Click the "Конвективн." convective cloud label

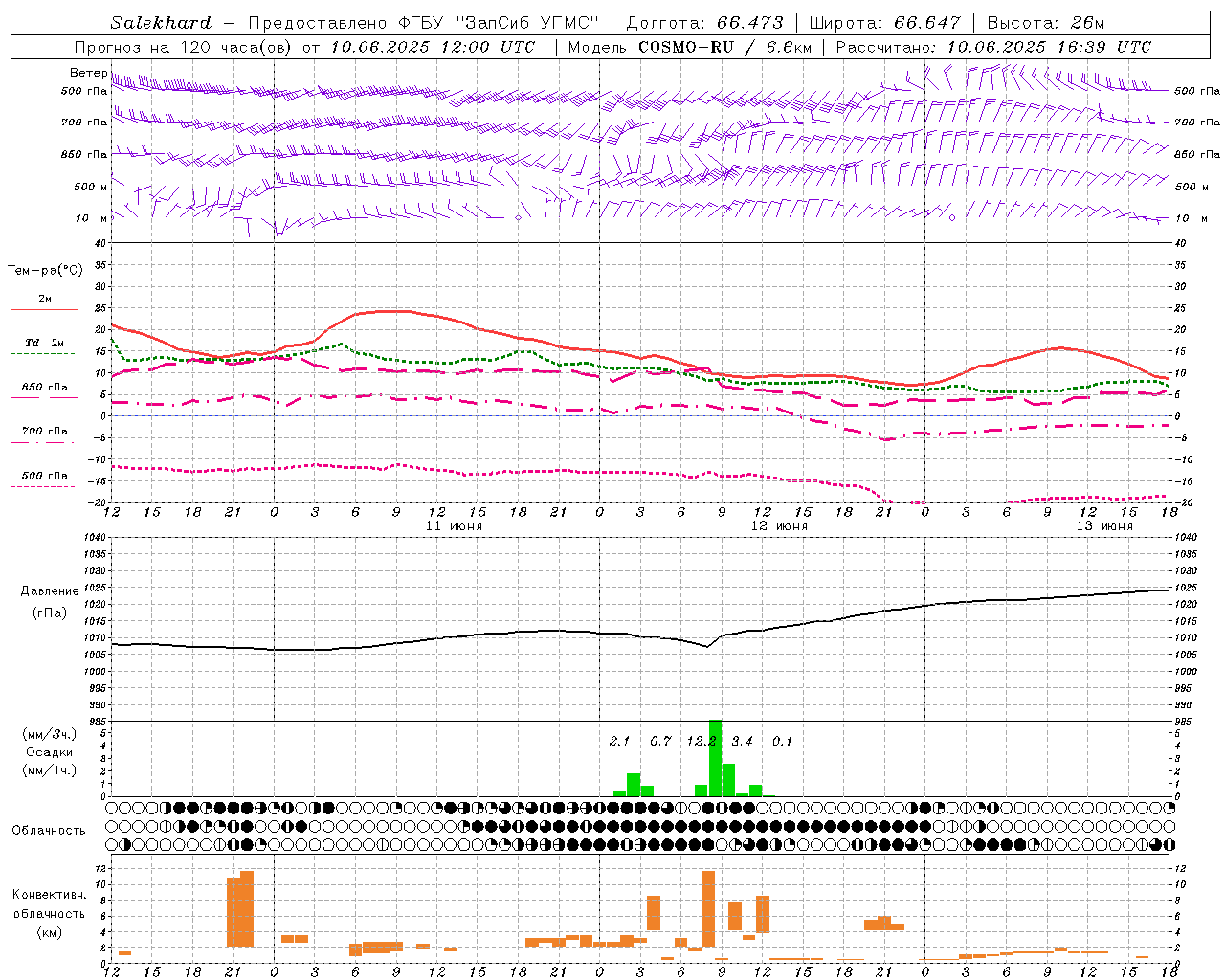pos(49,895)
